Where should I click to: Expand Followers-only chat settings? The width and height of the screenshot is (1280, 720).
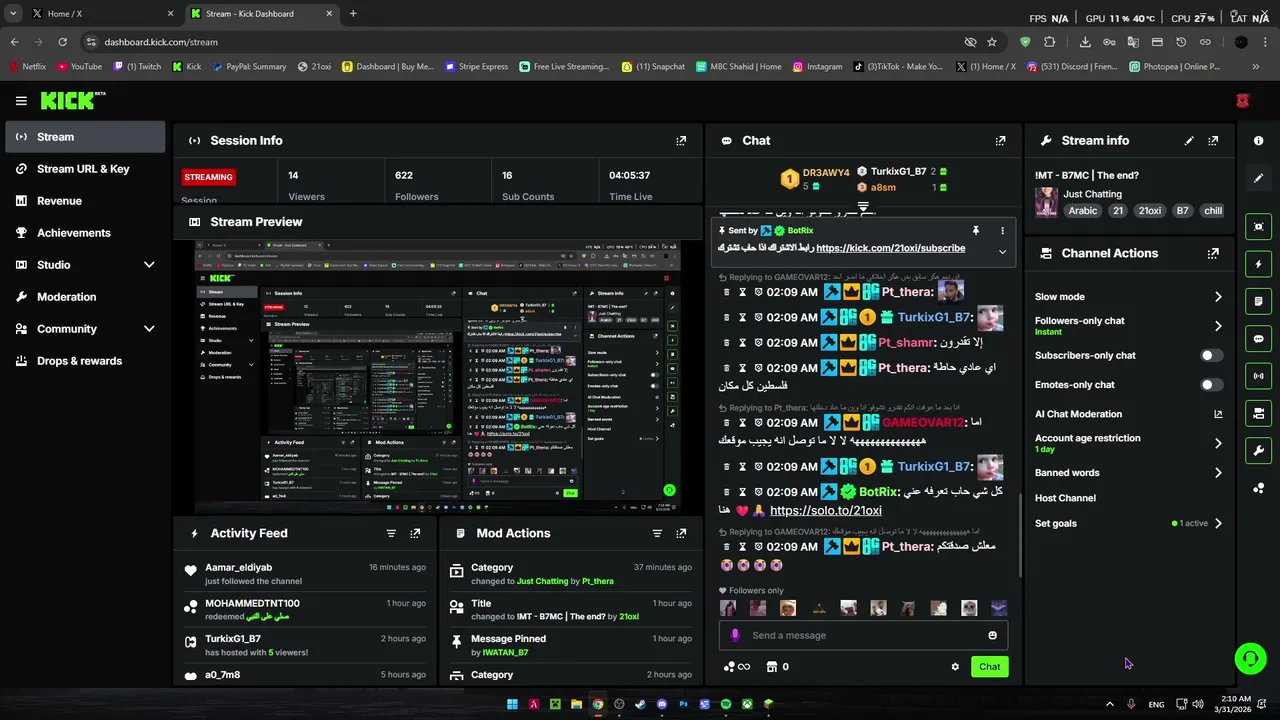1218,326
